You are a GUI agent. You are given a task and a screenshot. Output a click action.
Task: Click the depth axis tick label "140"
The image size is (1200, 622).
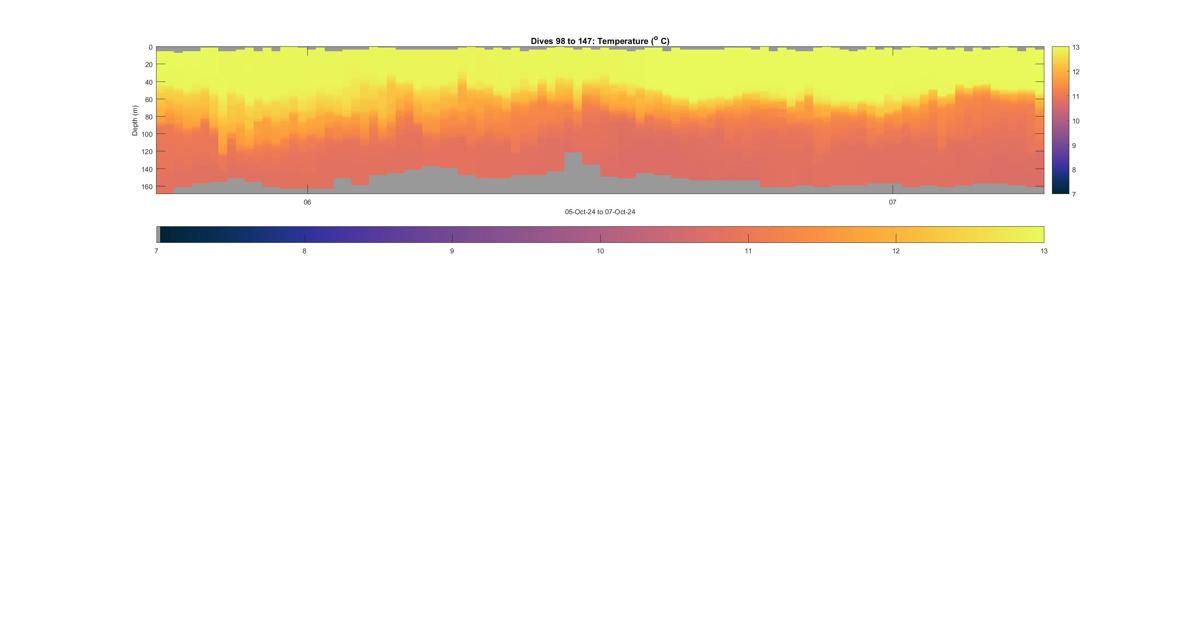147,169
